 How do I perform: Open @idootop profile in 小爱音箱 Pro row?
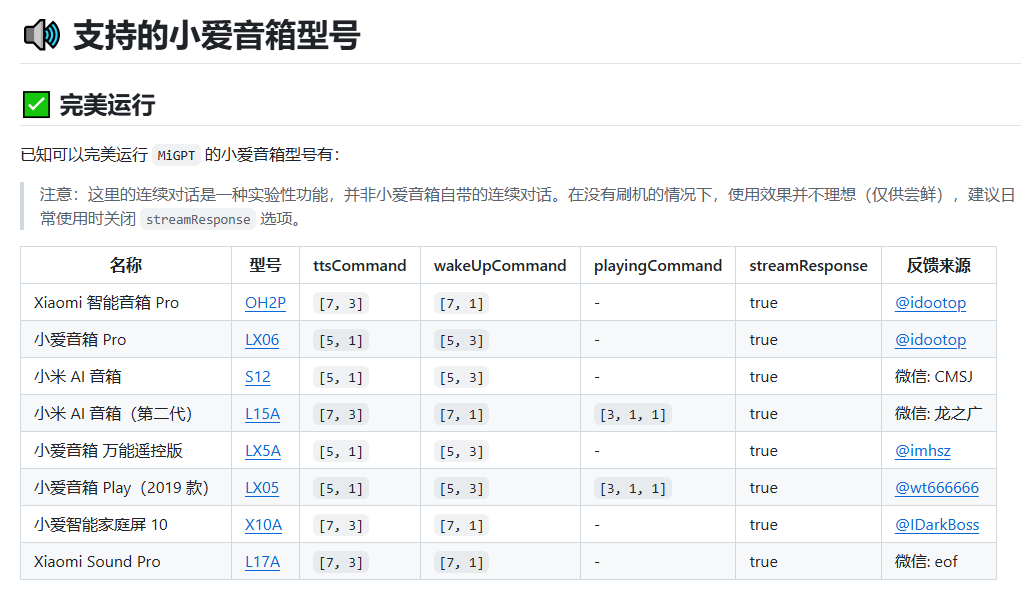click(x=930, y=340)
